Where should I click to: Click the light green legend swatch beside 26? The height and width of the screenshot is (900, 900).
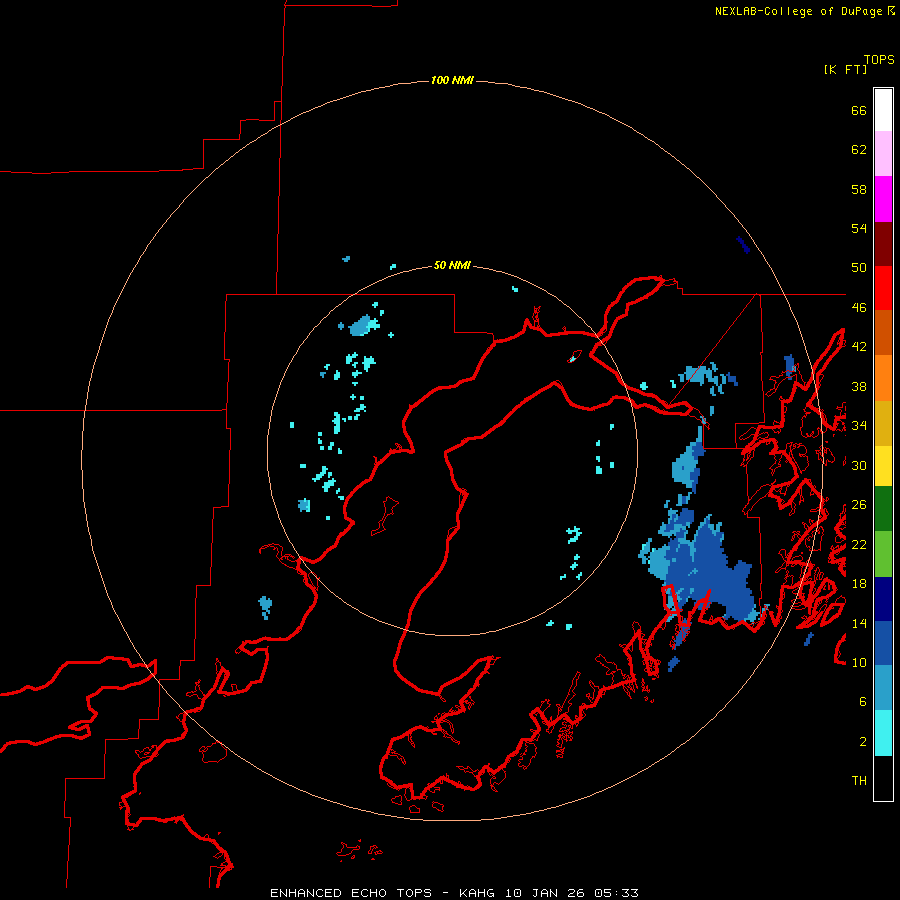coord(883,554)
